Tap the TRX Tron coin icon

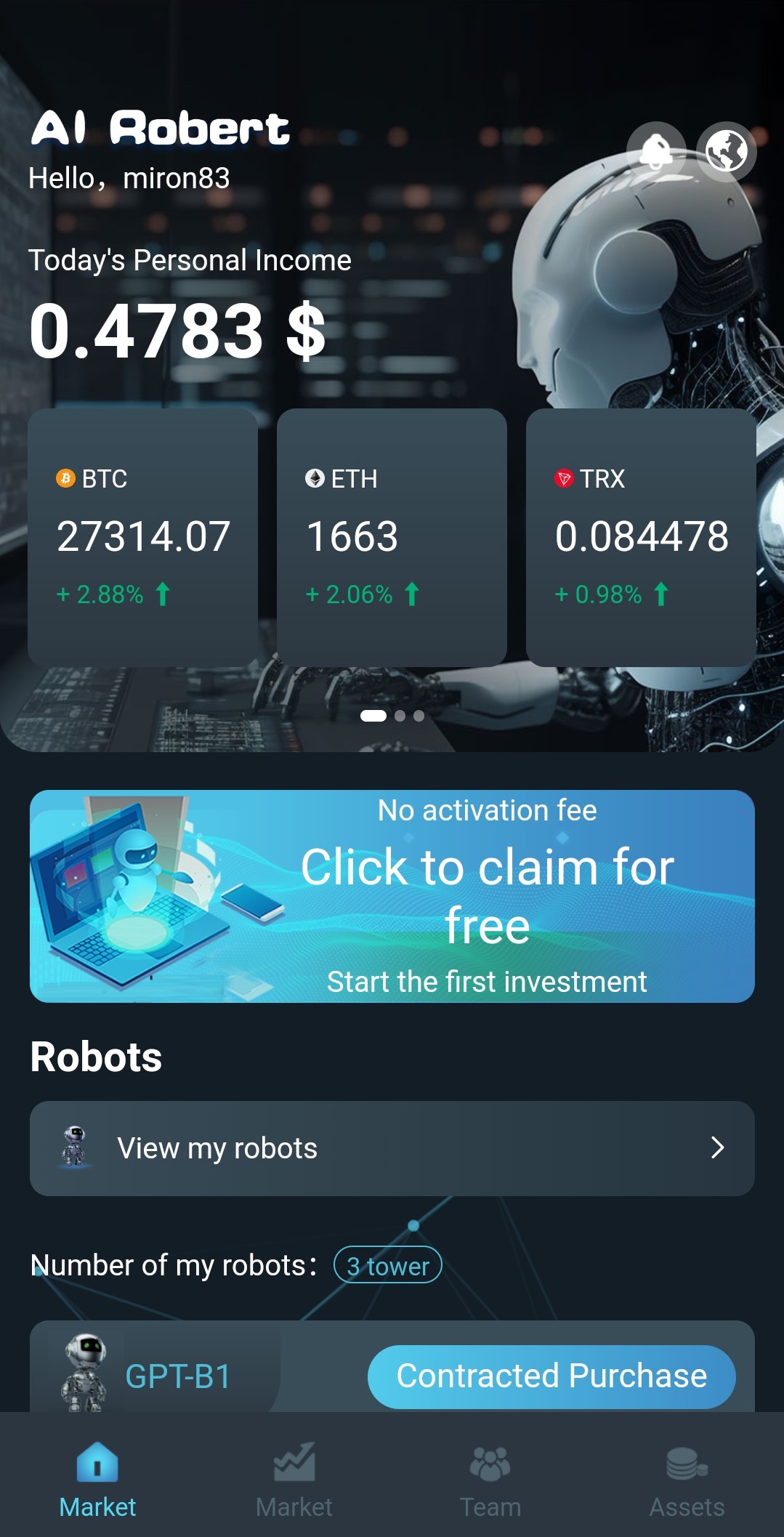[x=564, y=478]
